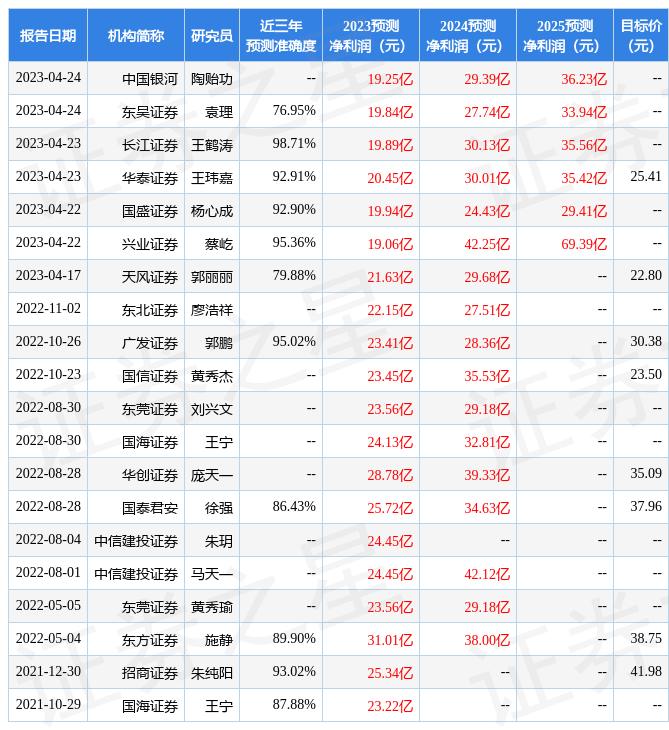The image size is (669, 730).
Task: Click the 2023预测净利润 column header
Action: (x=371, y=35)
